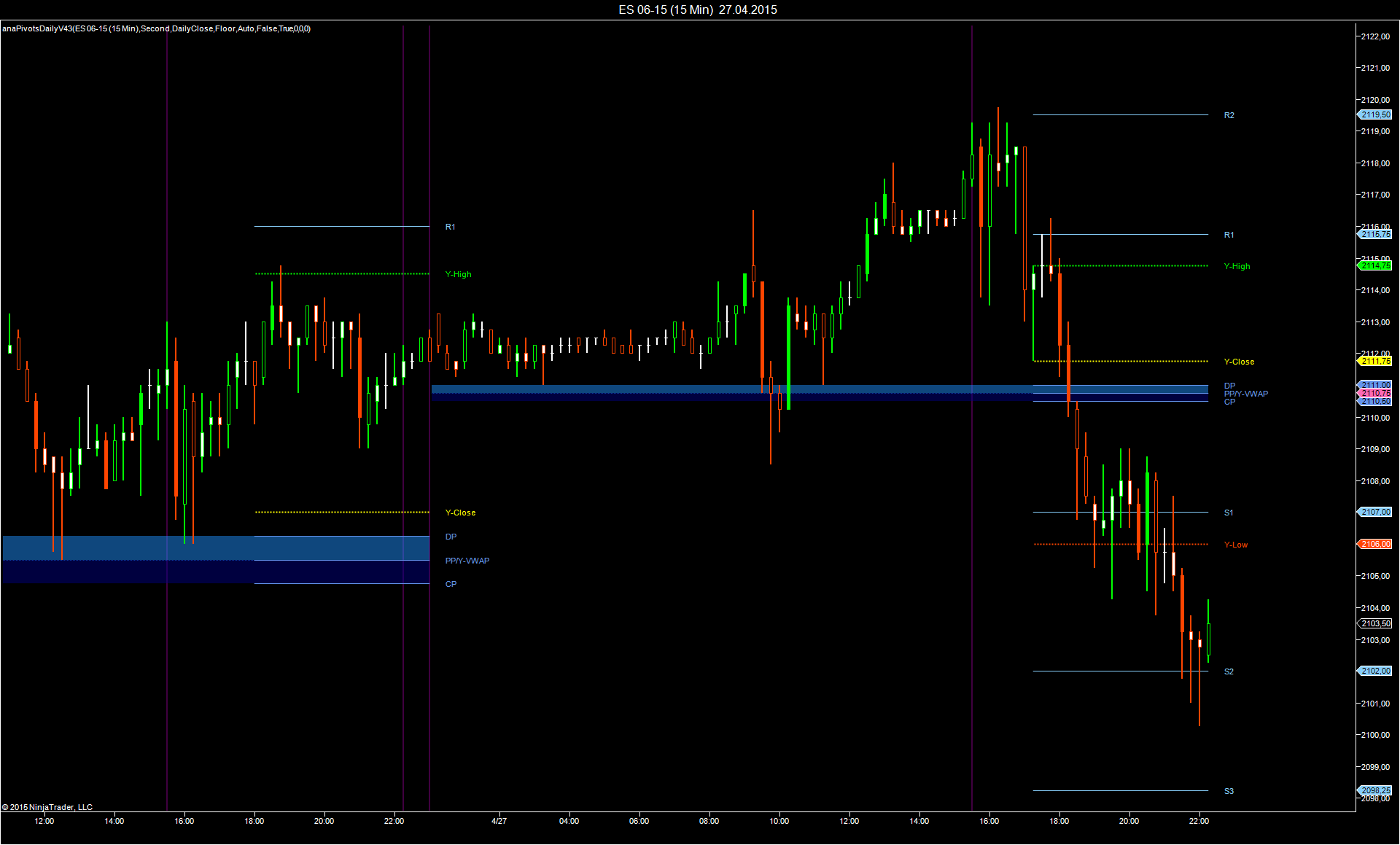The height and width of the screenshot is (845, 1400).
Task: Select the 2122,00 price axis label
Action: pyautogui.click(x=1374, y=36)
